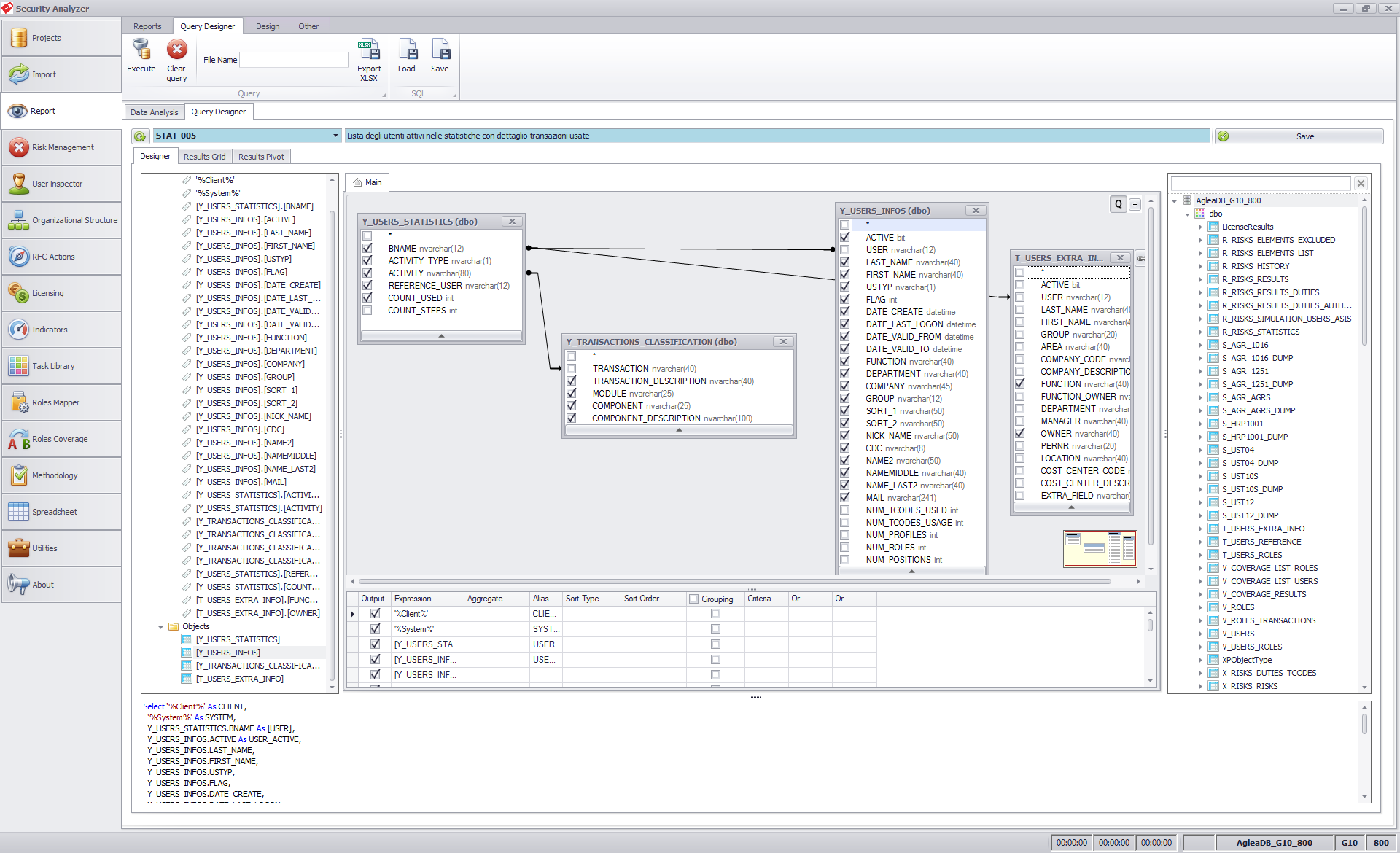Viewport: 1400px width, 853px height.
Task: Expand the R_RISKS_HISTORY table node
Action: (x=1201, y=267)
